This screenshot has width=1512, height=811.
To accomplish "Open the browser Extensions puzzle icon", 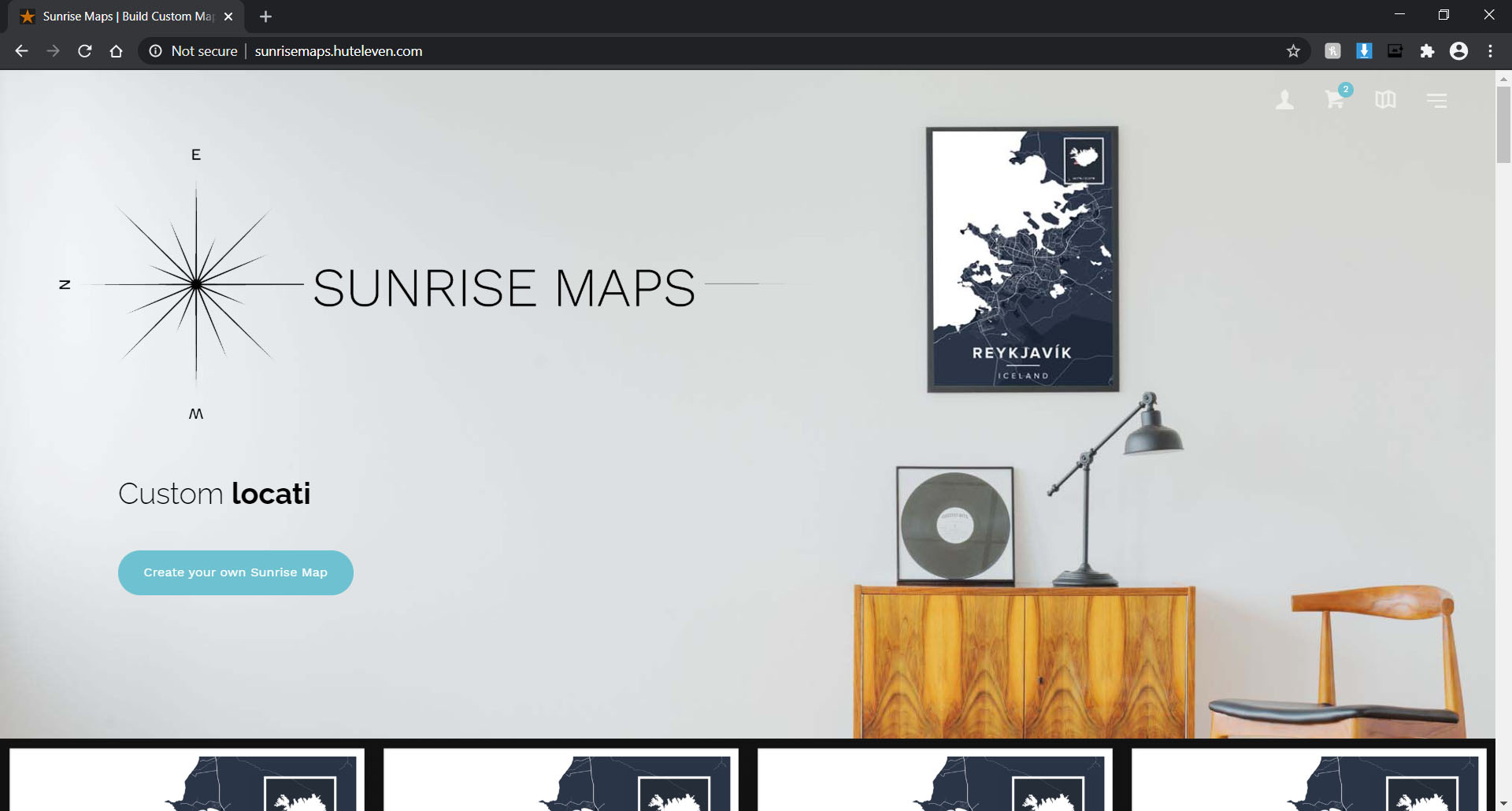I will tap(1427, 51).
